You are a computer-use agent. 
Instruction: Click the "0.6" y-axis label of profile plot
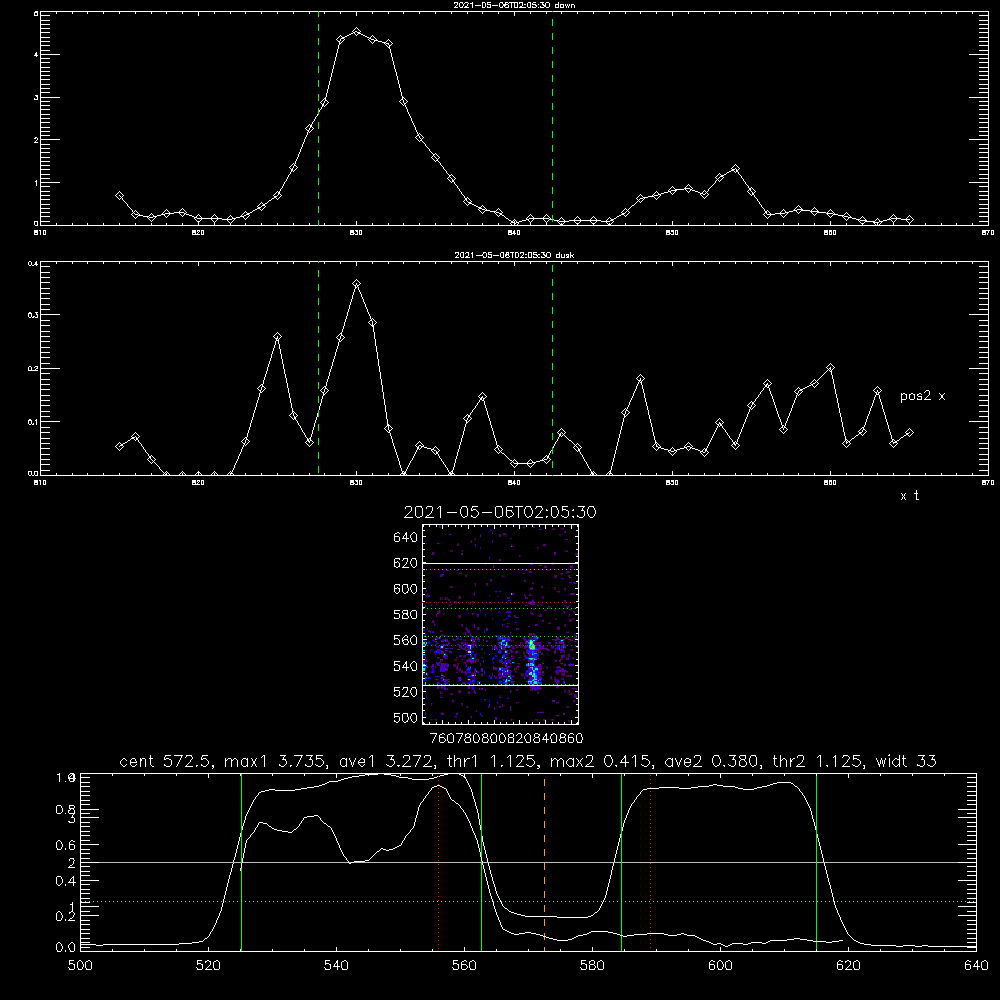(66, 846)
